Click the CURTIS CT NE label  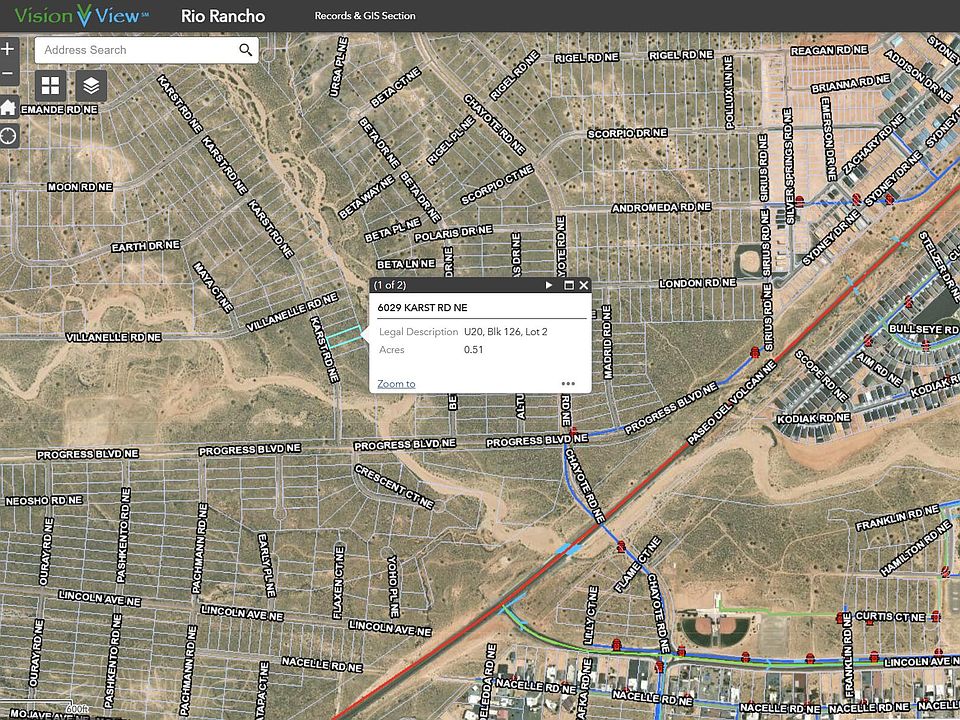click(890, 616)
